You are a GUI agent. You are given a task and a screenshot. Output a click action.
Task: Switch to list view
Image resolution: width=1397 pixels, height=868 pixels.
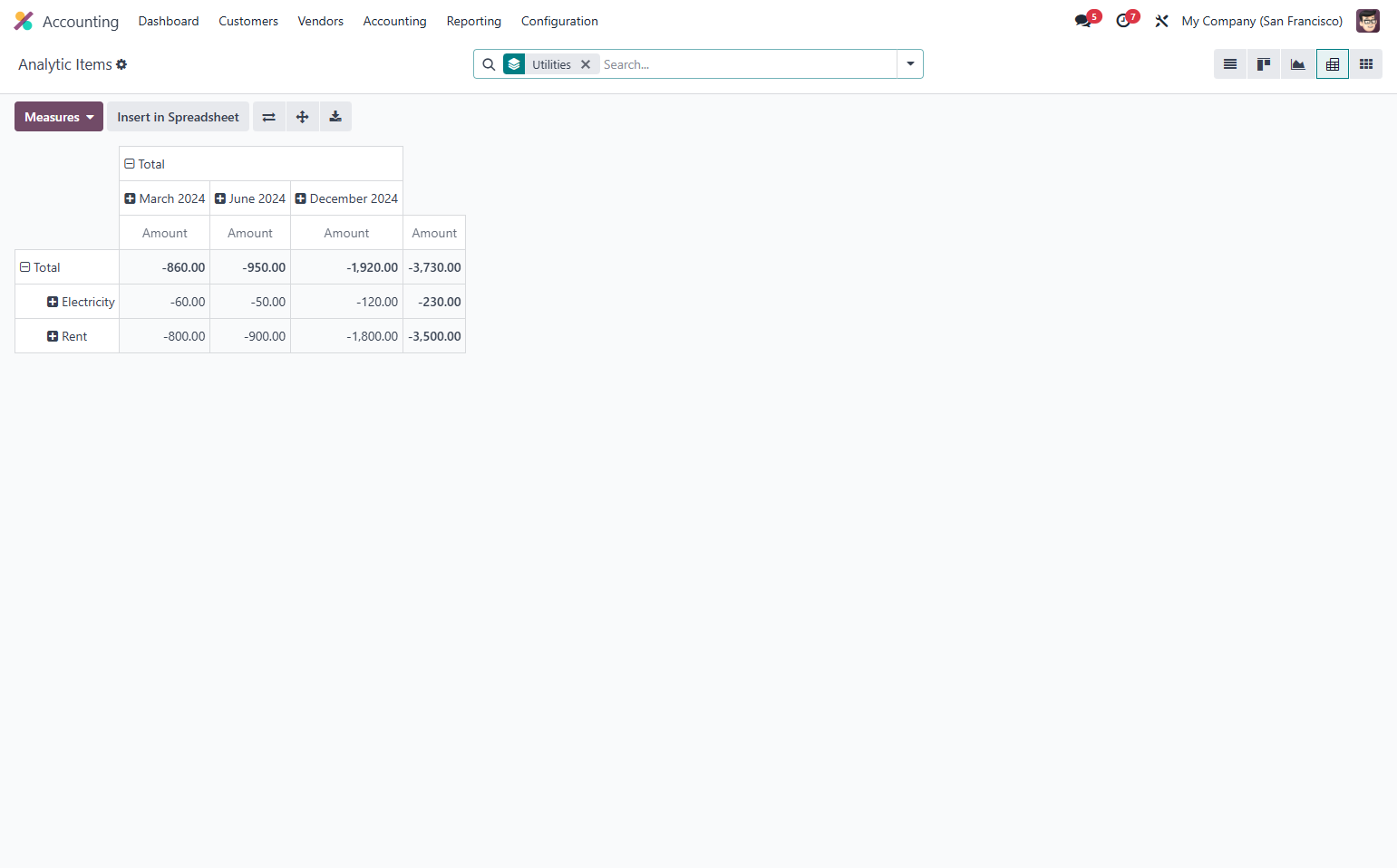1230,64
